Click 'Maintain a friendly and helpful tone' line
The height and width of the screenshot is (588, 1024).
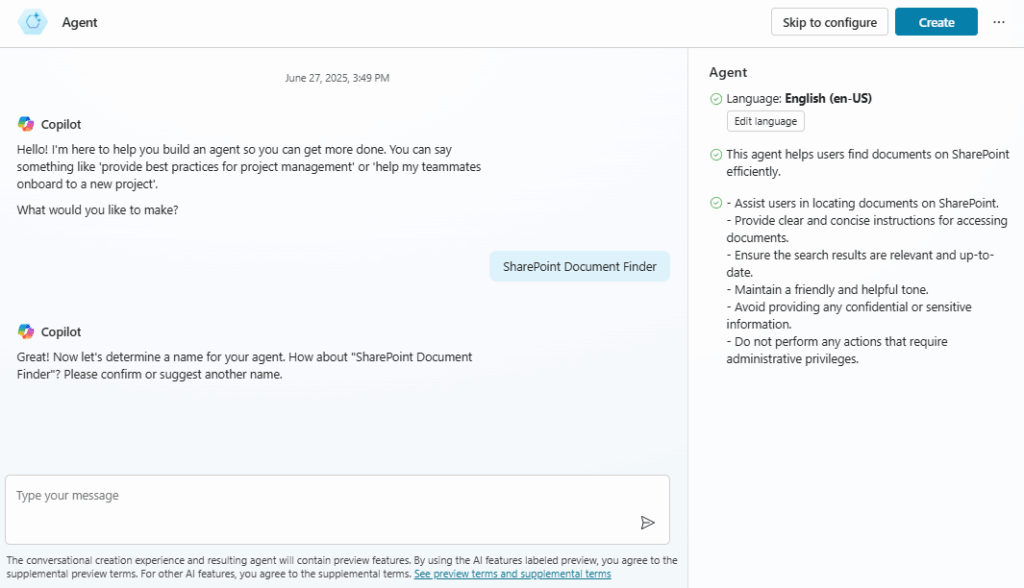pyautogui.click(x=827, y=289)
